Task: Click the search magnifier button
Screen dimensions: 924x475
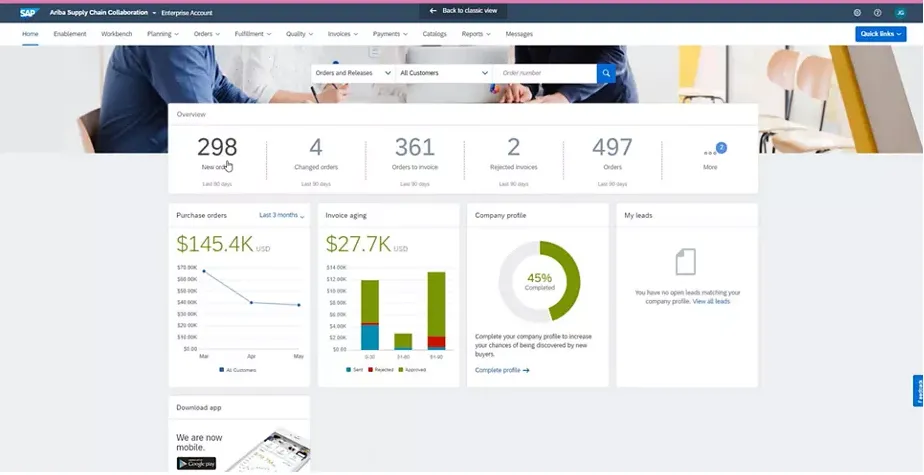Action: (x=606, y=73)
